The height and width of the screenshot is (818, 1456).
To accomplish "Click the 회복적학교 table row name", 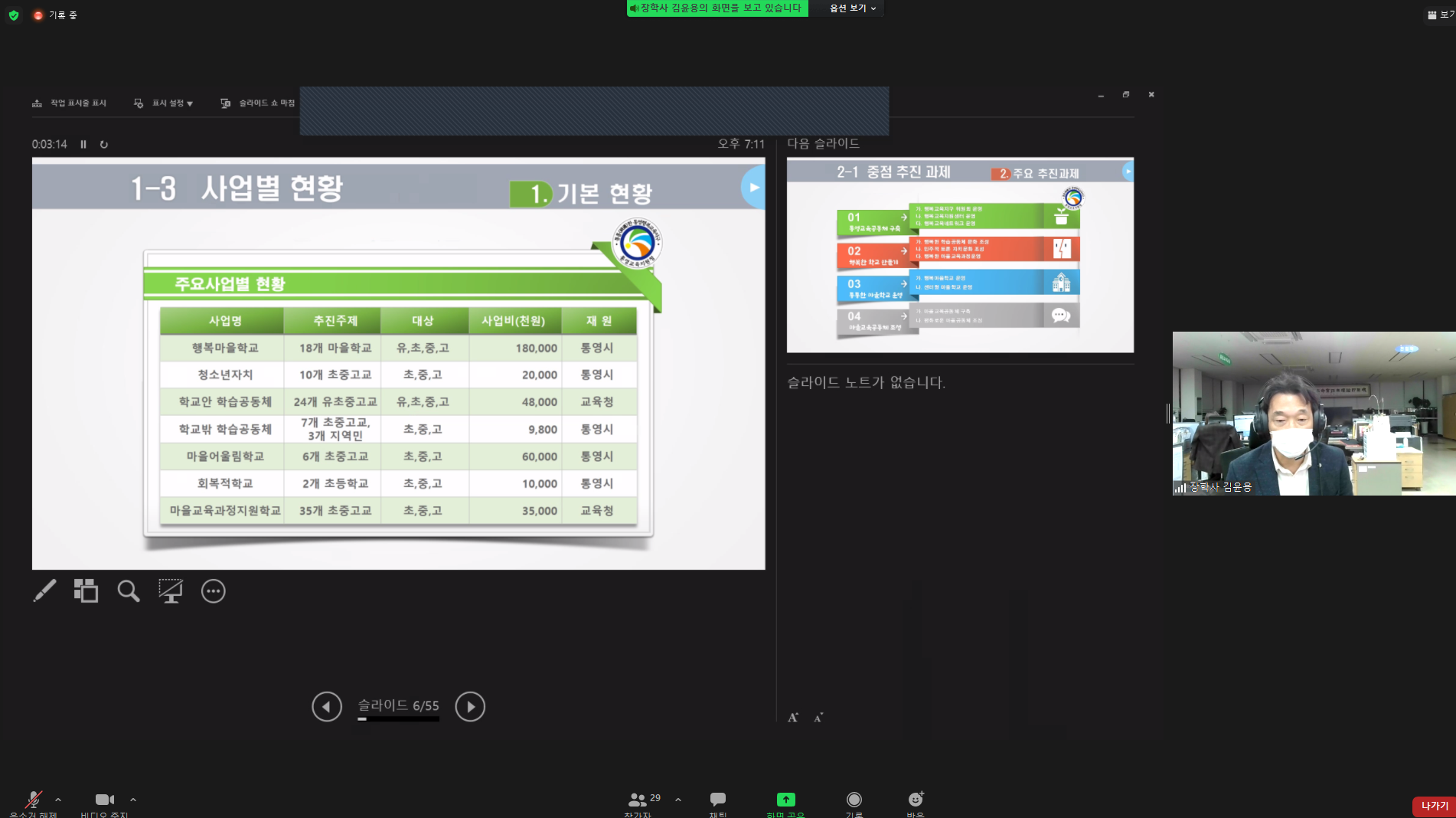I will pos(225,483).
